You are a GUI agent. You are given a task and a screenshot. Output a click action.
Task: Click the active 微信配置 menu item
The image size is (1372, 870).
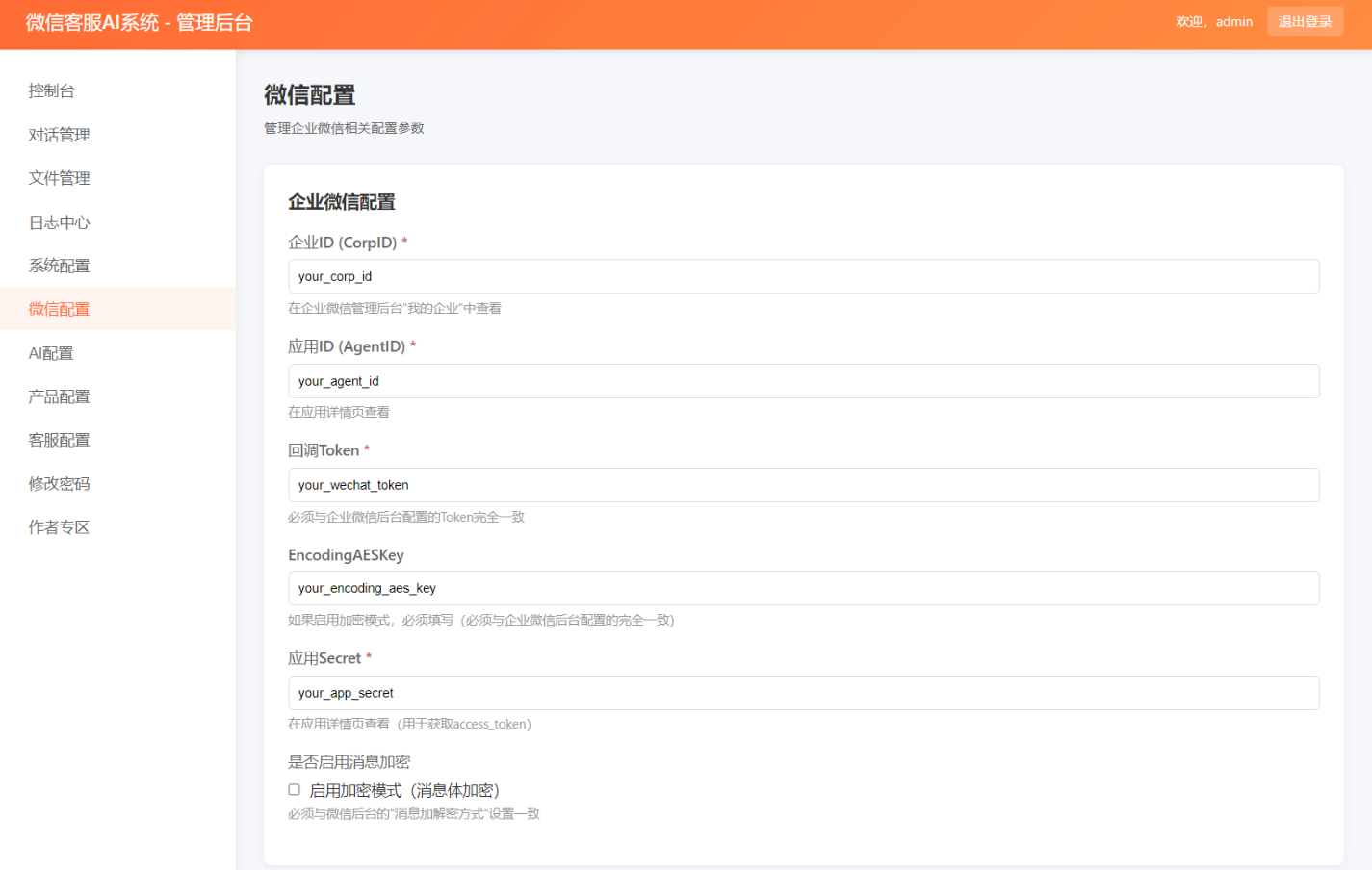[x=59, y=309]
